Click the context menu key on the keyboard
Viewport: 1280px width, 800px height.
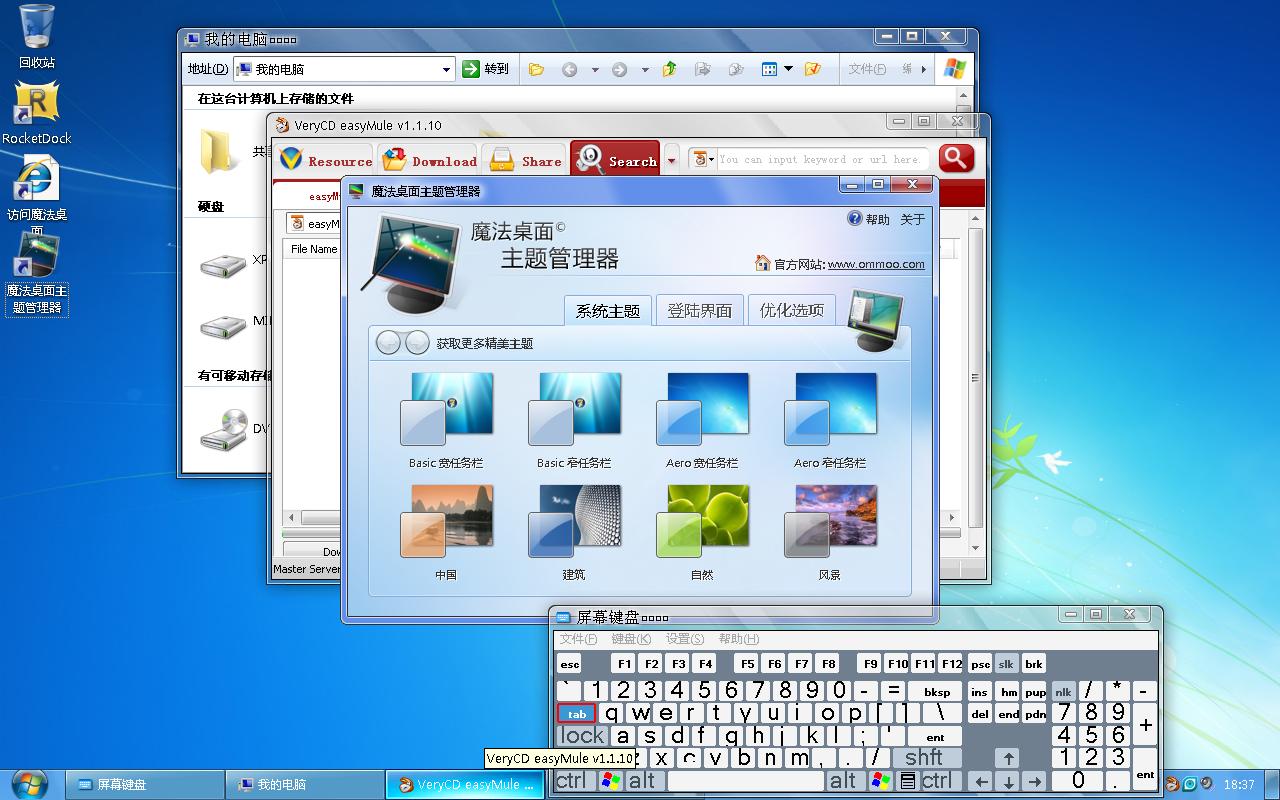[x=908, y=780]
